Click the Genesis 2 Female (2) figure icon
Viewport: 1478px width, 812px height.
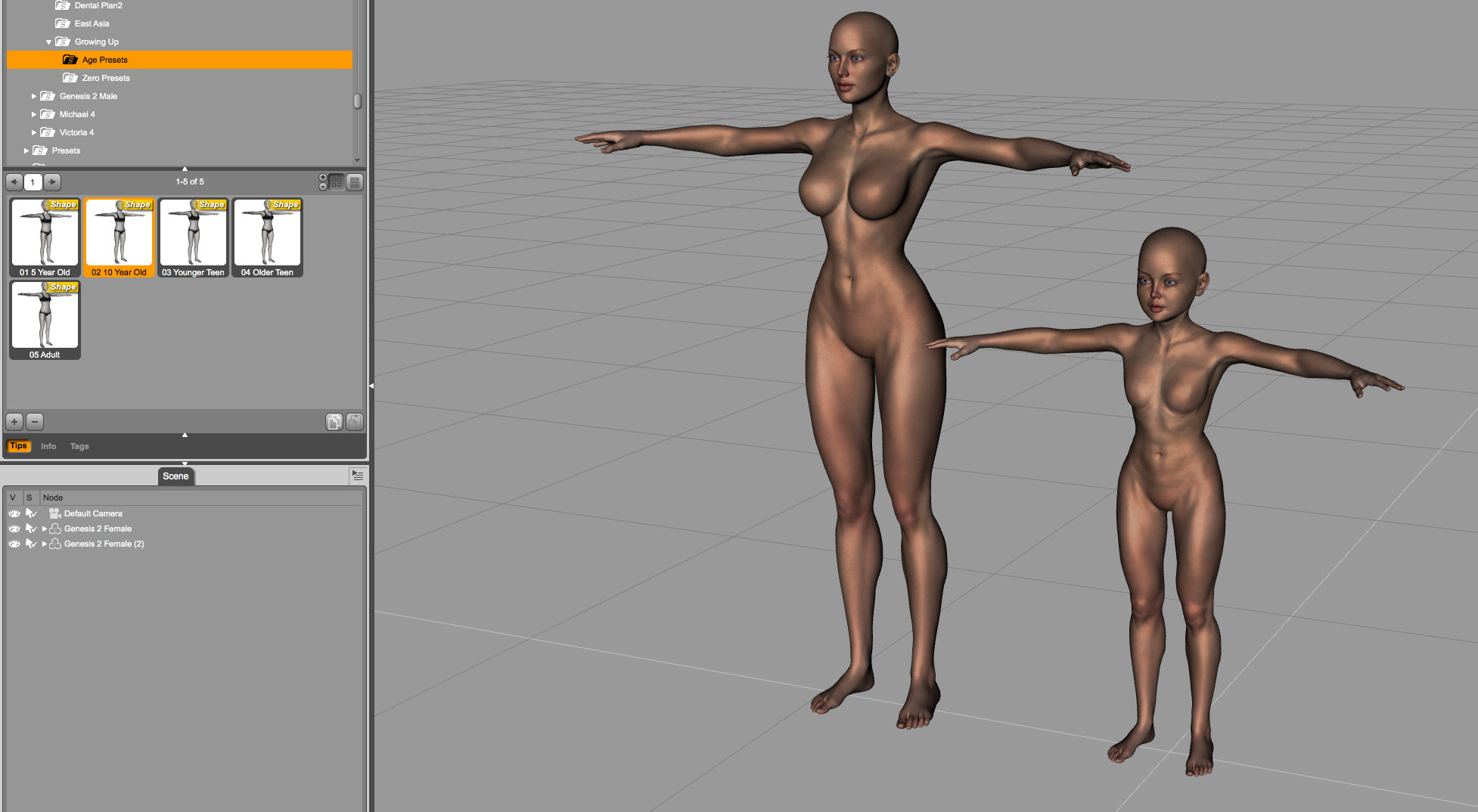coord(55,544)
